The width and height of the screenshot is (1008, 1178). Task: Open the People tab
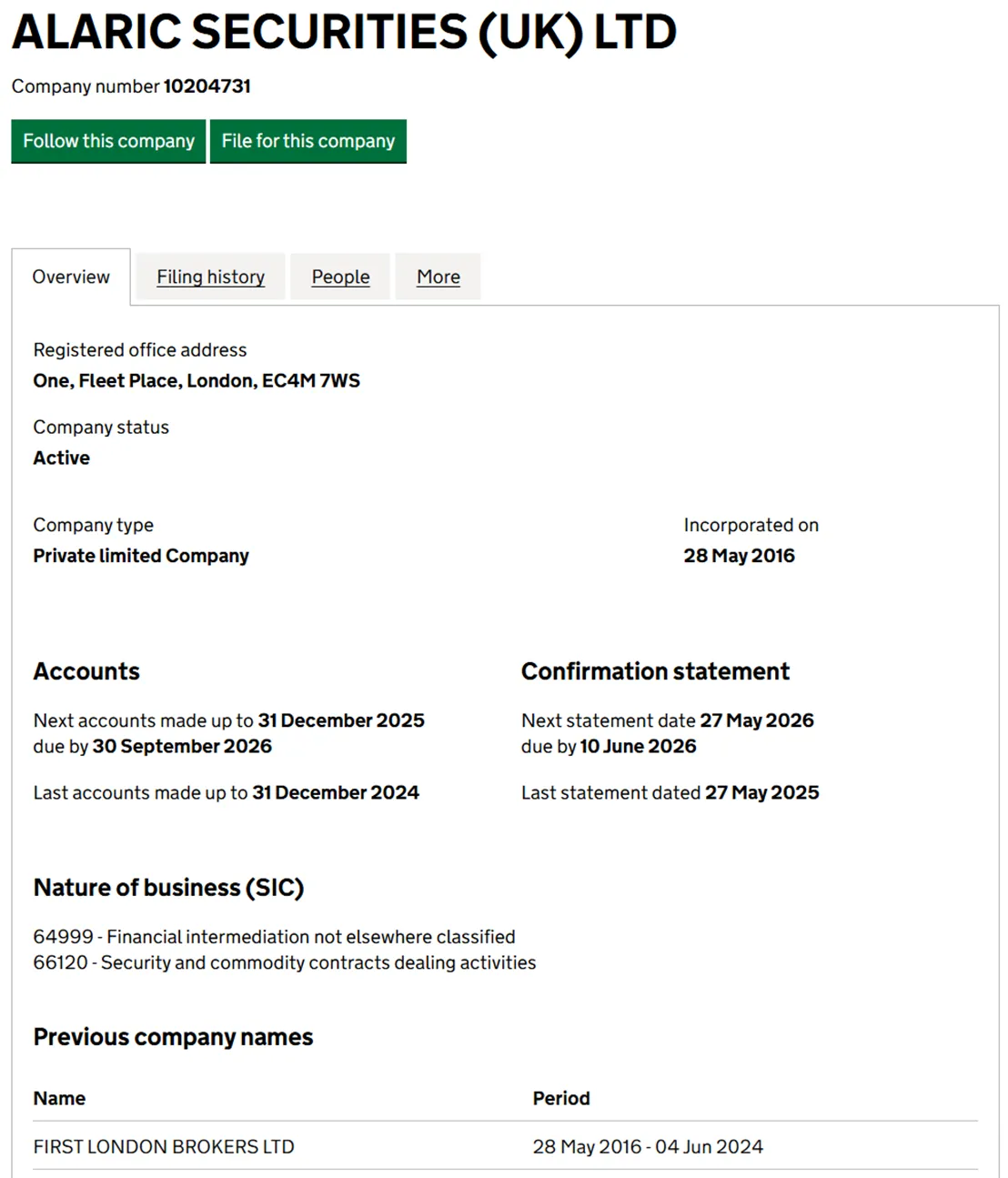pyautogui.click(x=340, y=277)
